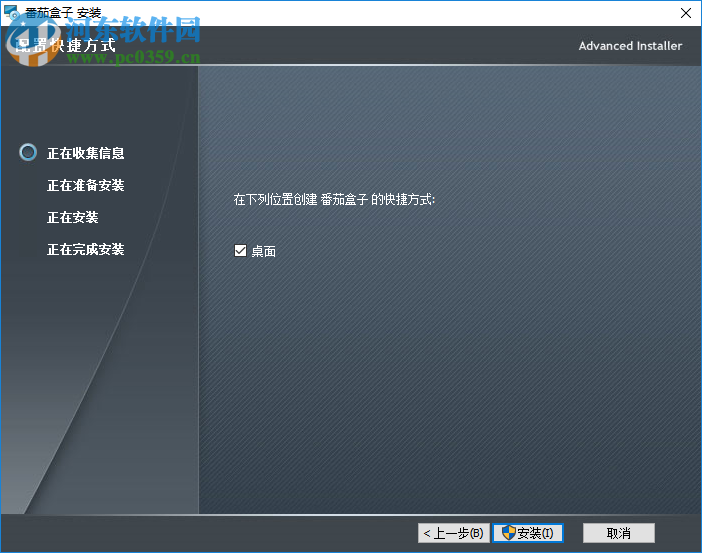Cancel setup with the 取消 button
This screenshot has height=553, width=702.
(x=619, y=533)
